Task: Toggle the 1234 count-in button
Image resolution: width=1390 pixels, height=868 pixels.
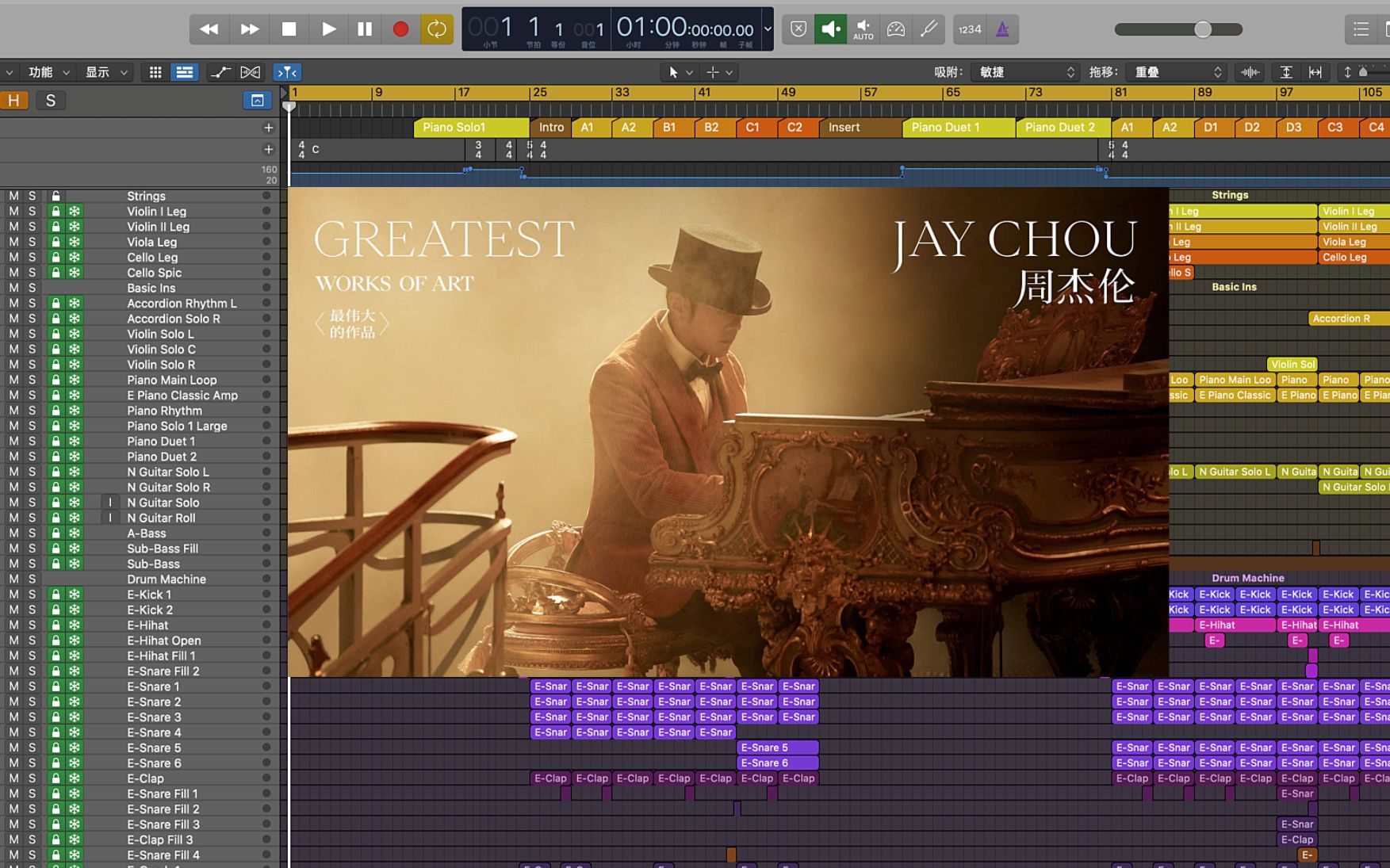Action: [969, 29]
